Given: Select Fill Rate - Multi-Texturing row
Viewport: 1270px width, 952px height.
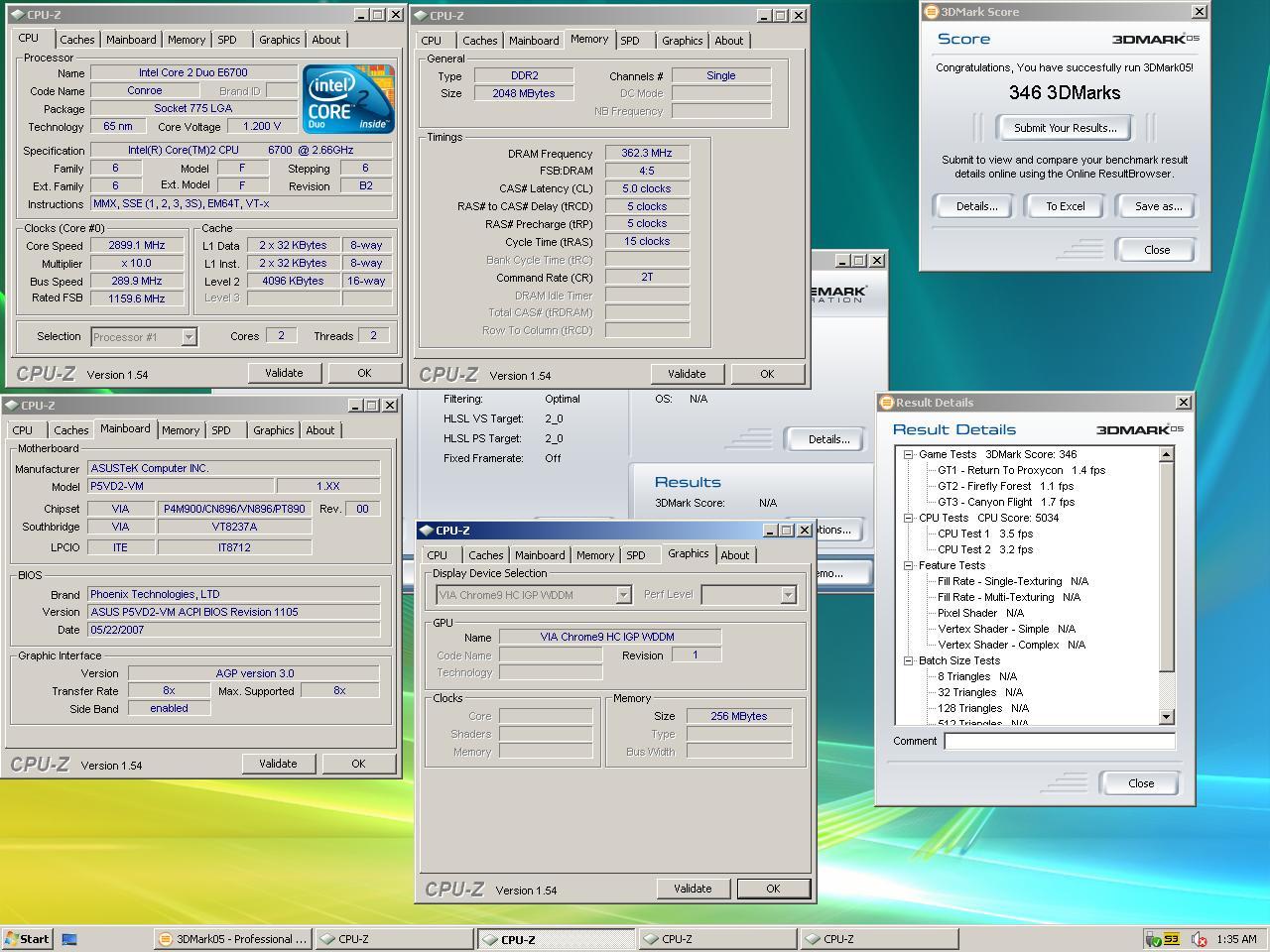Looking at the screenshot, I should tap(1009, 597).
